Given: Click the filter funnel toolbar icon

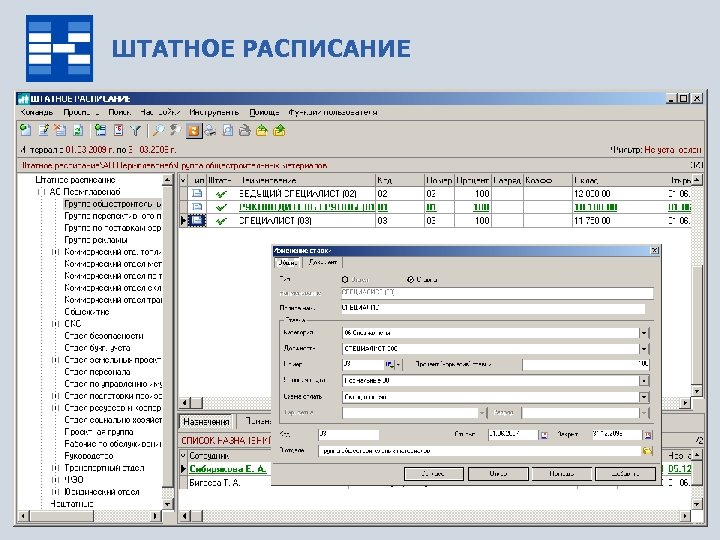Looking at the screenshot, I should tap(135, 130).
